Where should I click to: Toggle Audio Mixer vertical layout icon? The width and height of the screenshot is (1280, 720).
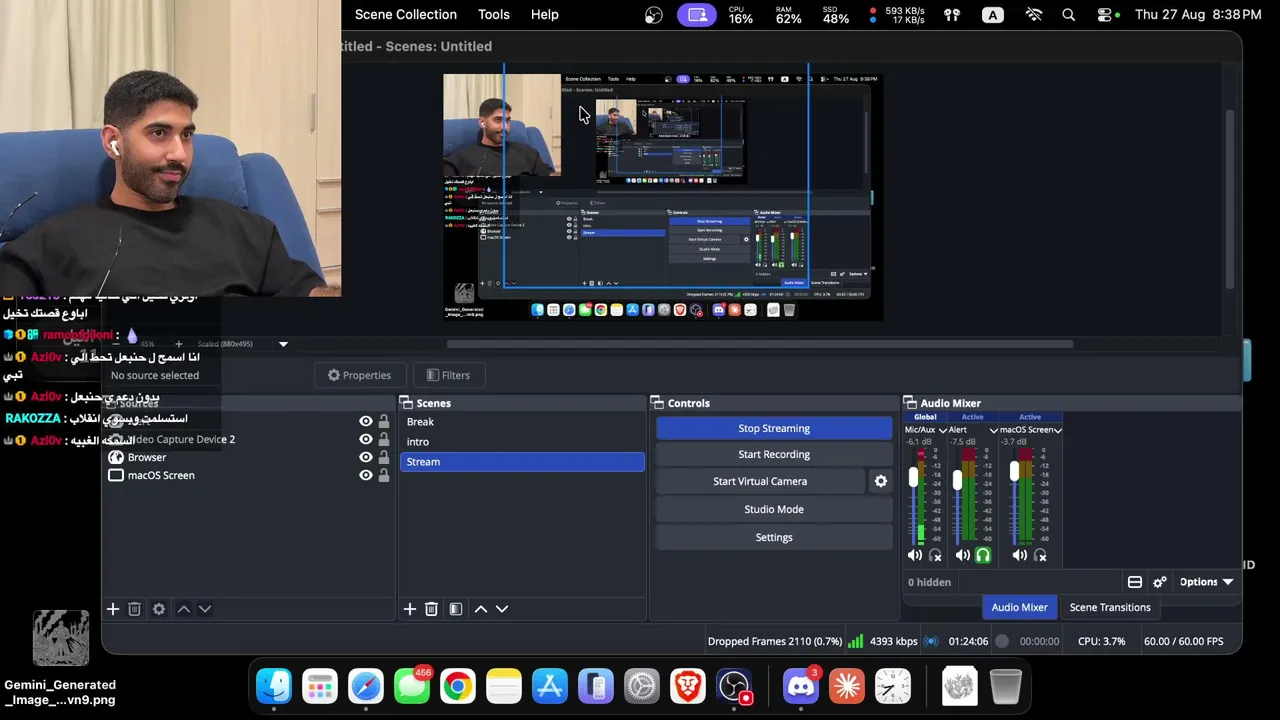point(1135,582)
